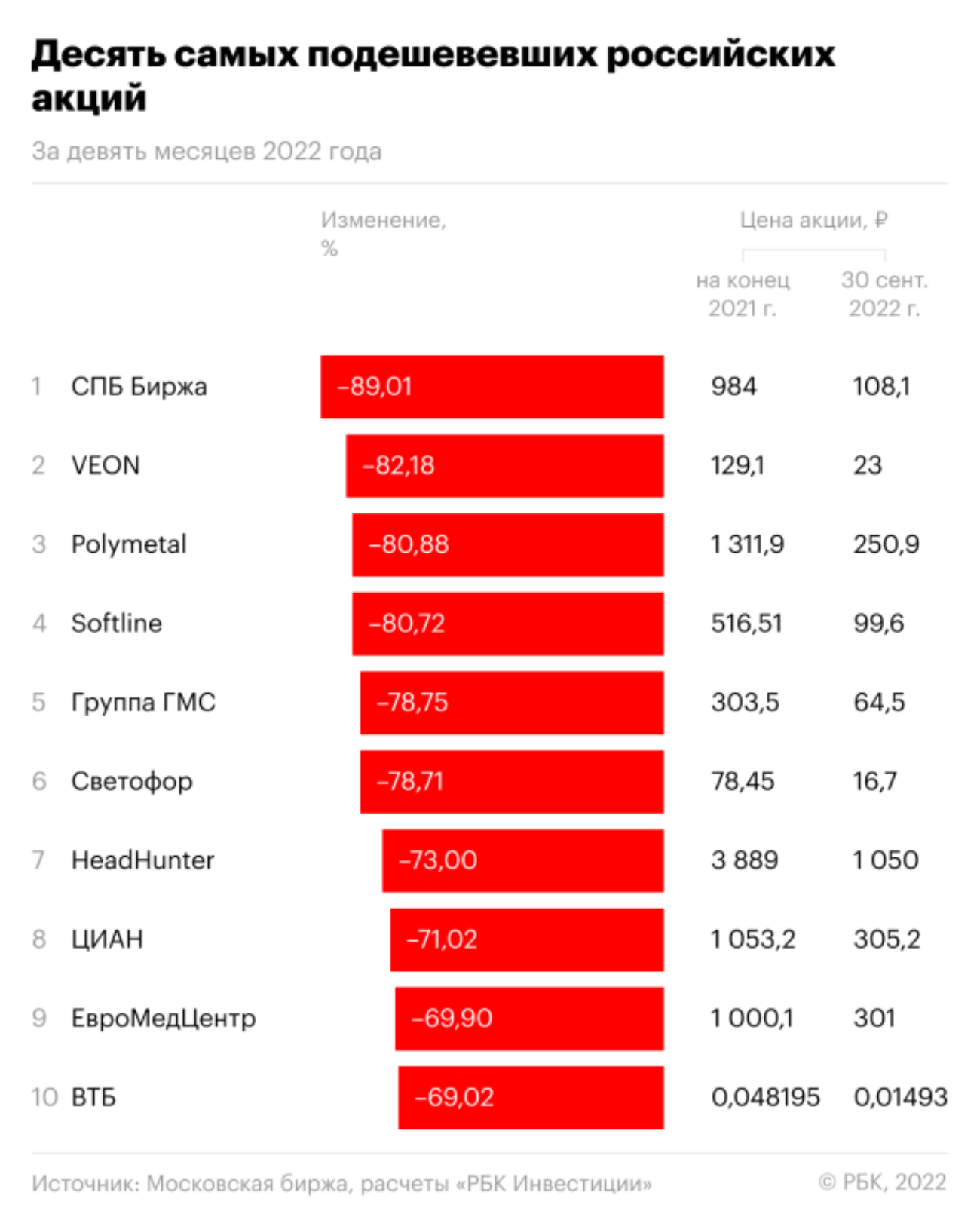
Task: Click the HeadHunter company name
Action: [142, 860]
